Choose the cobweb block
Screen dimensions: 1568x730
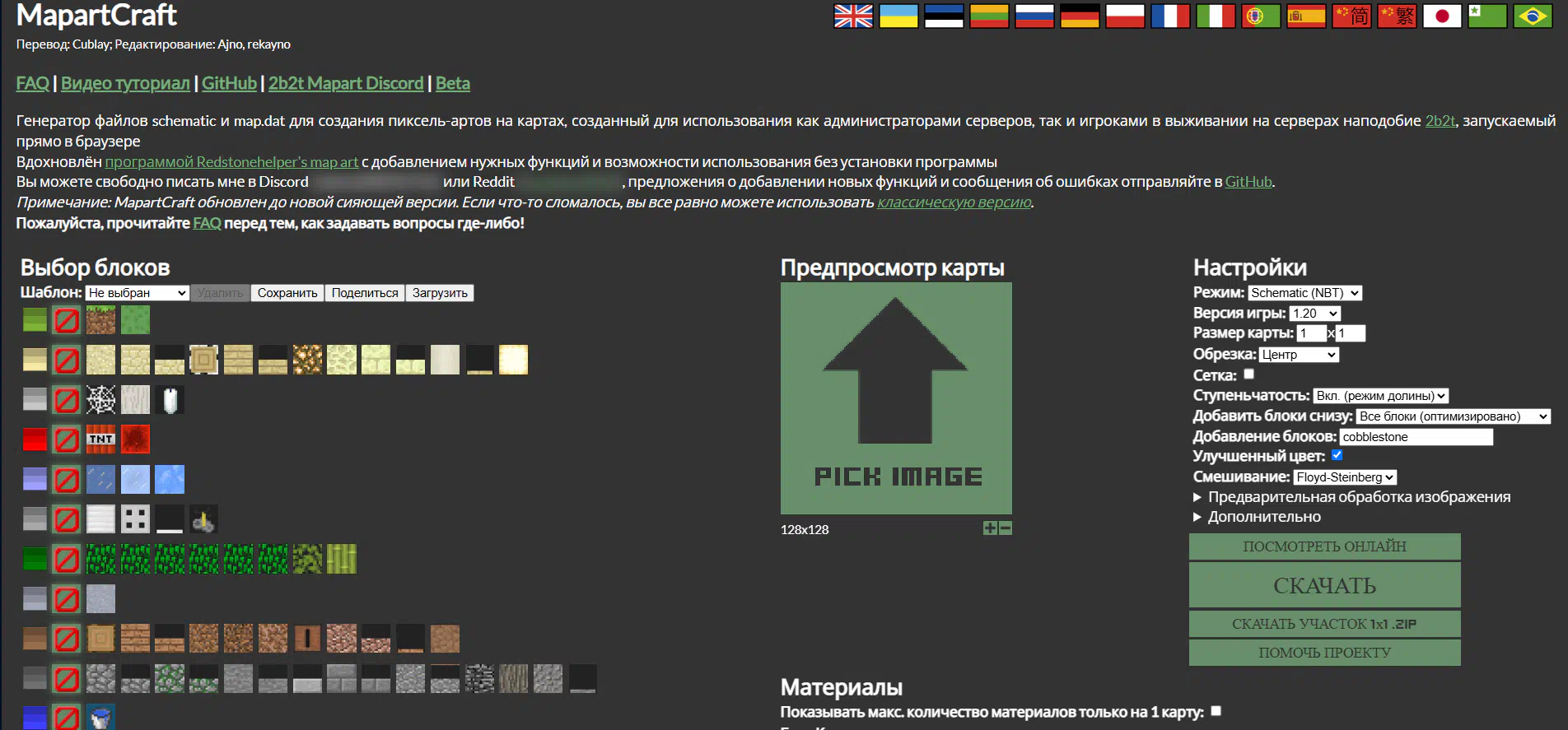[x=101, y=400]
